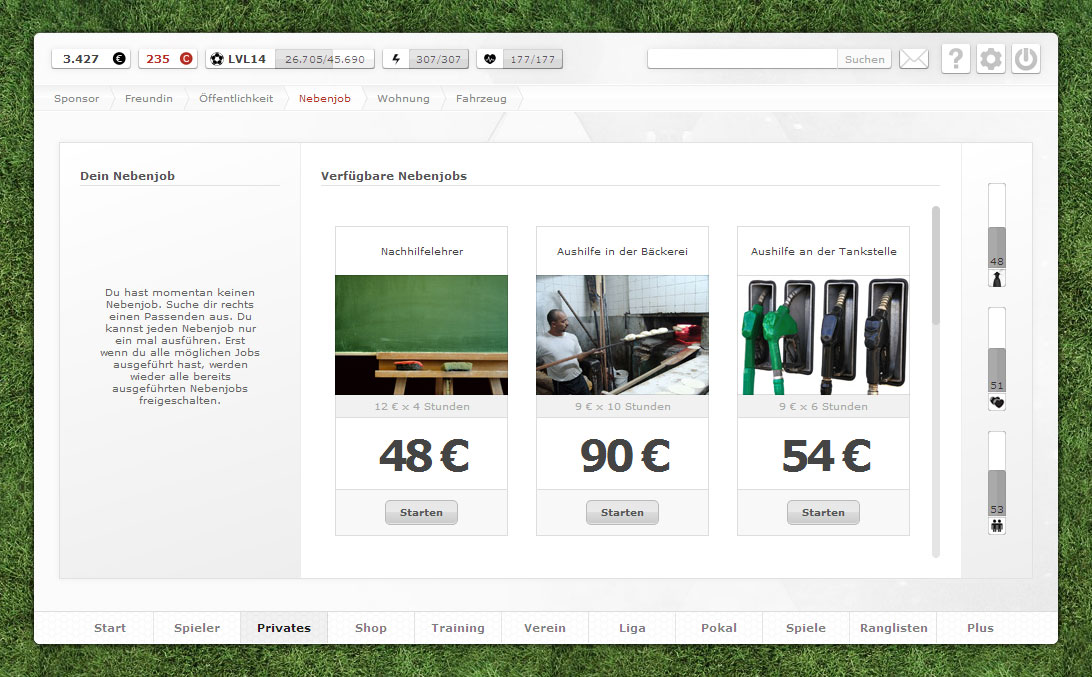Click the "9 € x 6 Stunden" rate

pos(823,407)
